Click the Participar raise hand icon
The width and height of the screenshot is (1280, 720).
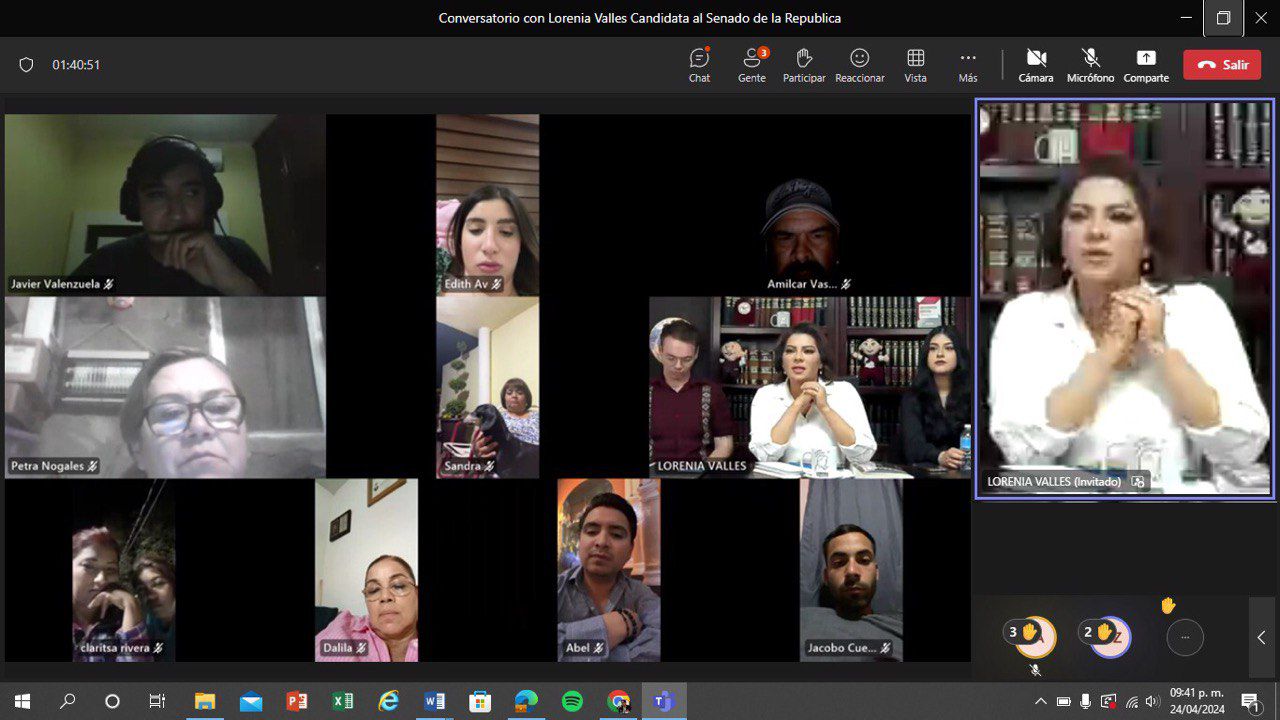(x=804, y=64)
